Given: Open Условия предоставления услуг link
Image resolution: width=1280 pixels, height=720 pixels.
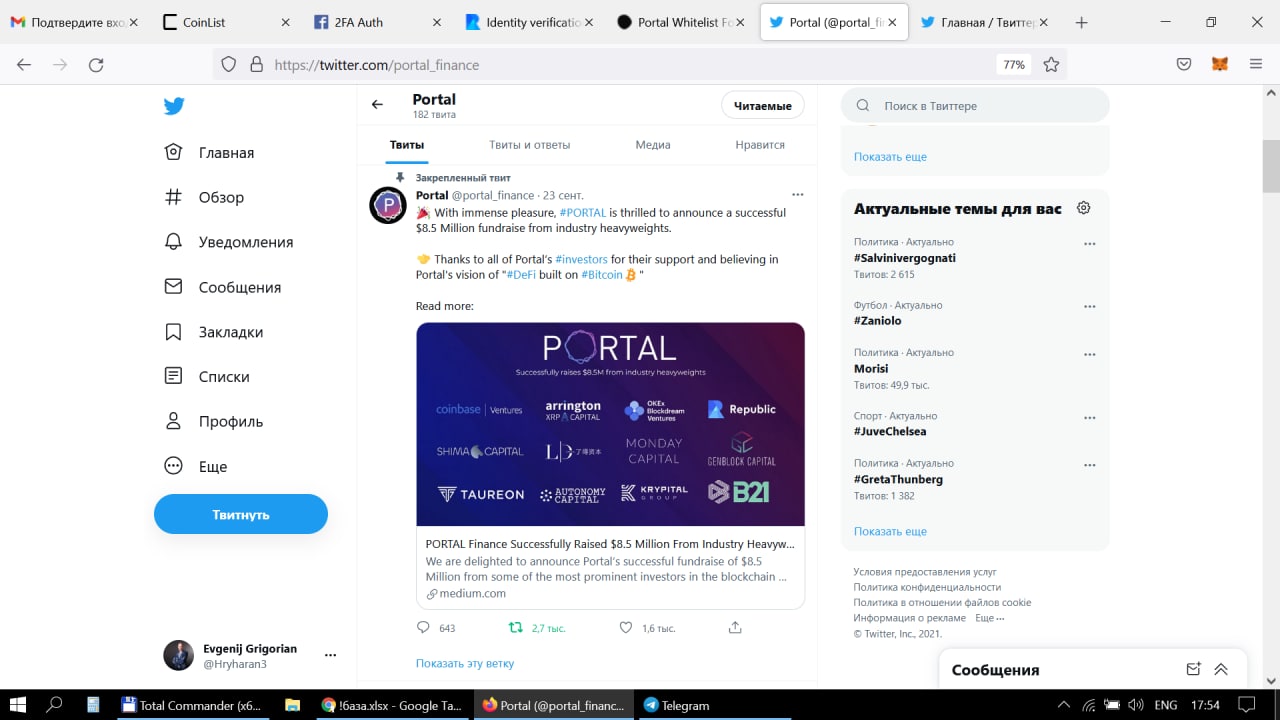Looking at the screenshot, I should [925, 572].
